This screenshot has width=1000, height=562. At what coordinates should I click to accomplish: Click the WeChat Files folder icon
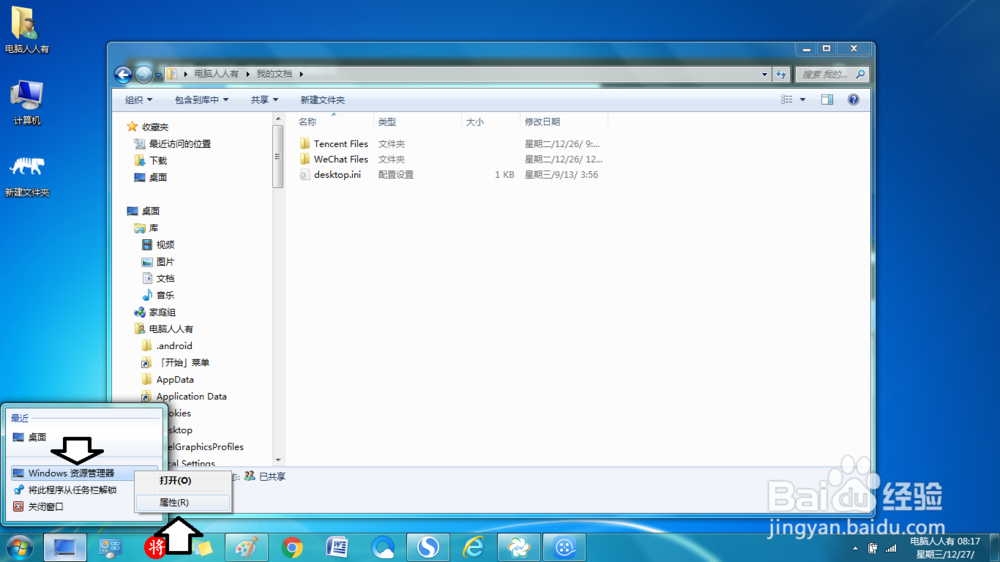(x=305, y=159)
